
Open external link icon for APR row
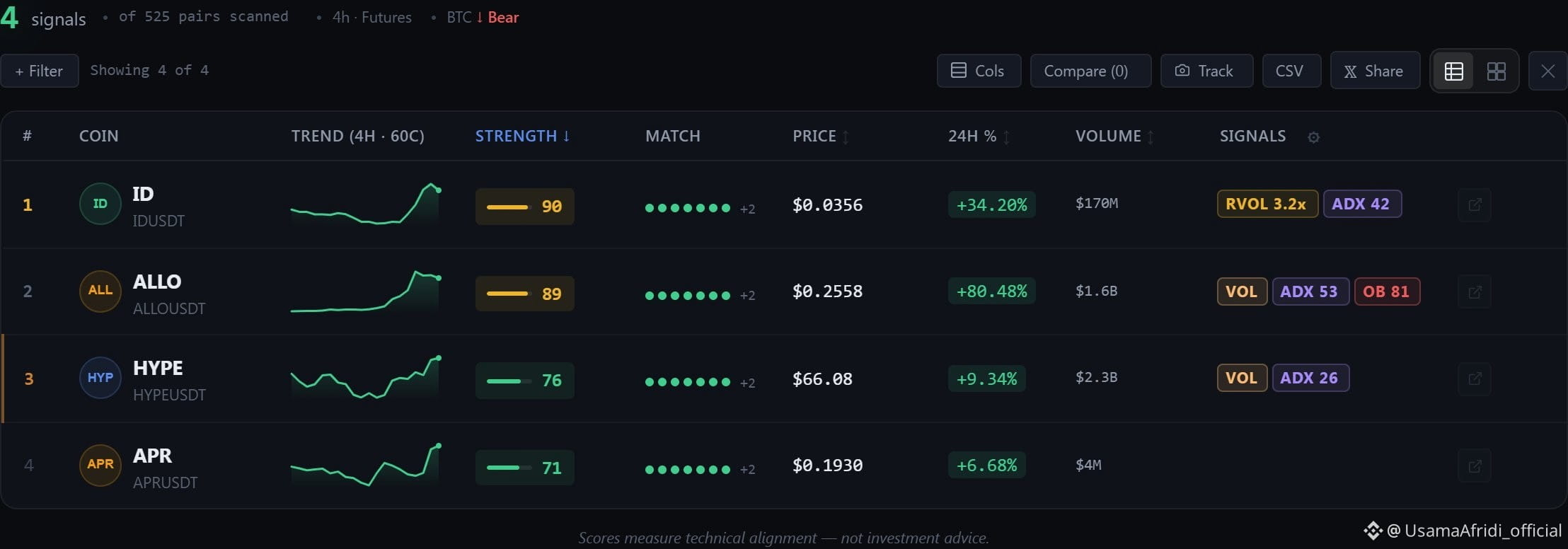[x=1475, y=466]
